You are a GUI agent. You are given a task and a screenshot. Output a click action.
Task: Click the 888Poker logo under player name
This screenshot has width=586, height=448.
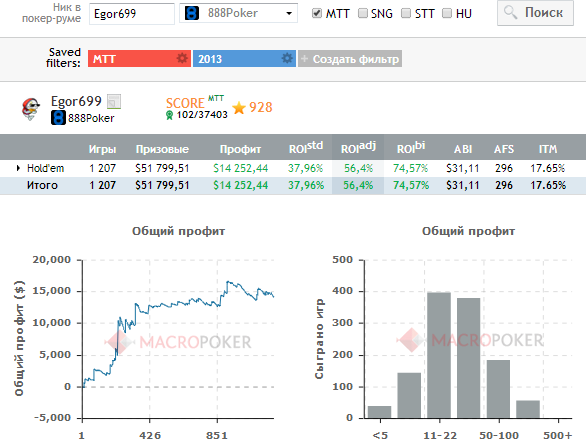click(x=58, y=118)
